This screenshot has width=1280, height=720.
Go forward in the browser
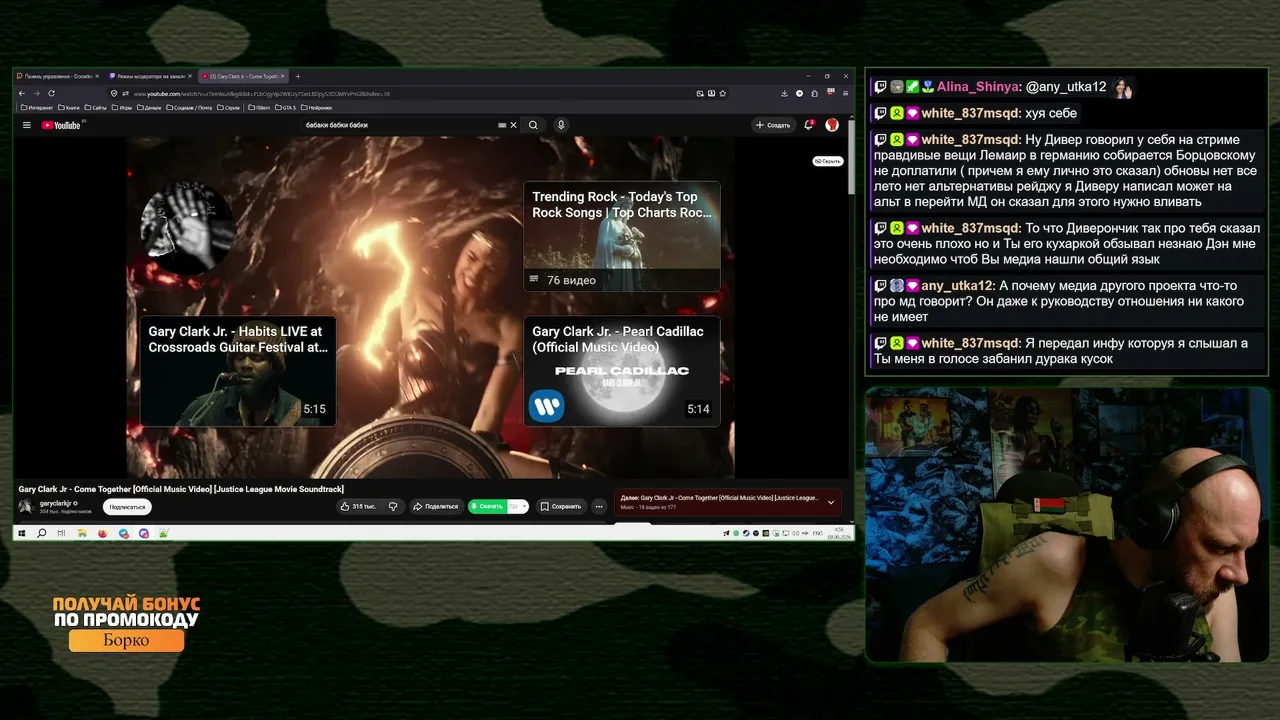tap(36, 93)
